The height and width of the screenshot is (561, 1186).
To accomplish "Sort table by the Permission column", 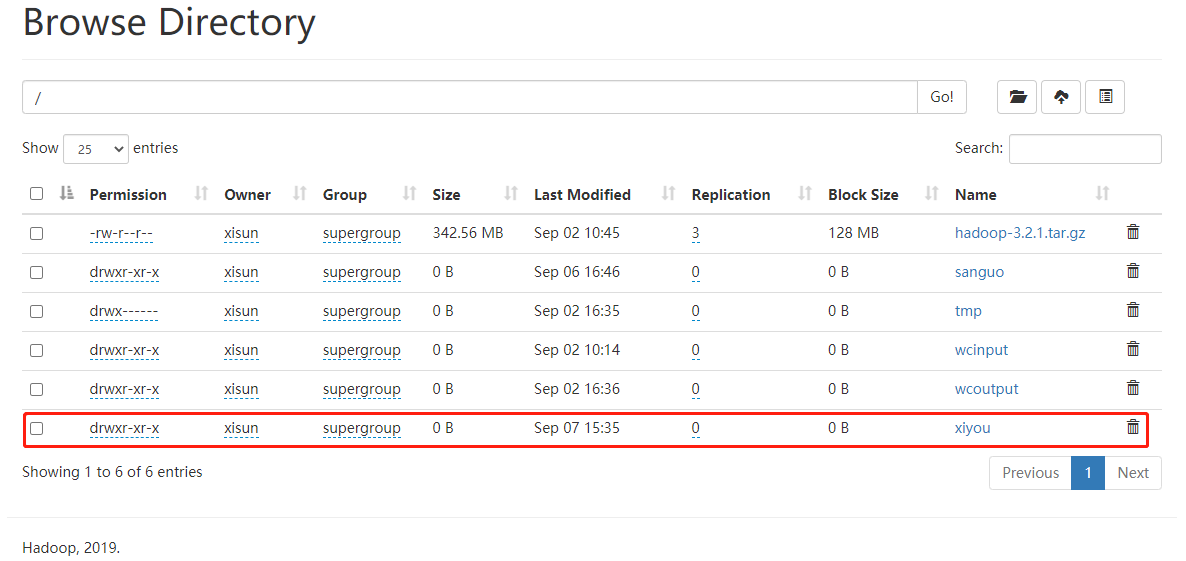I will (128, 195).
